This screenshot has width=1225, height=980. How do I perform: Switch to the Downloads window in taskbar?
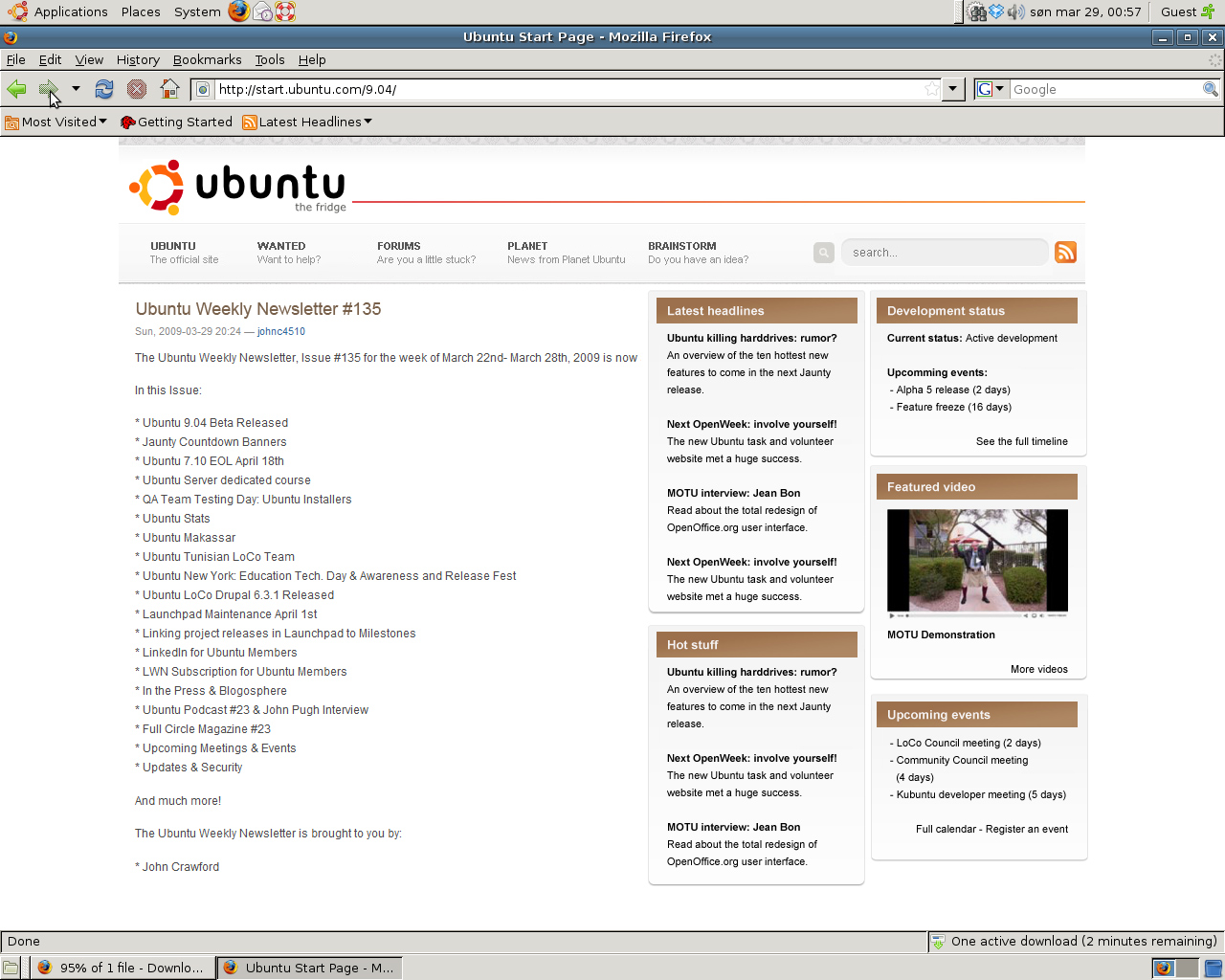[122, 968]
